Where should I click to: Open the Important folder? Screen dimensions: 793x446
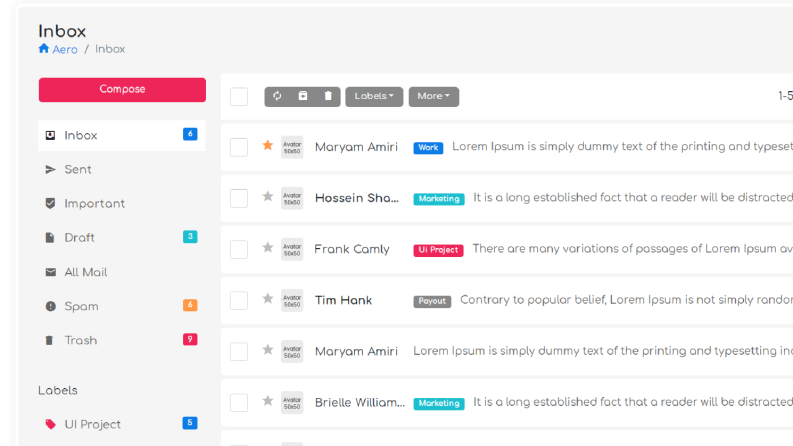122,203
